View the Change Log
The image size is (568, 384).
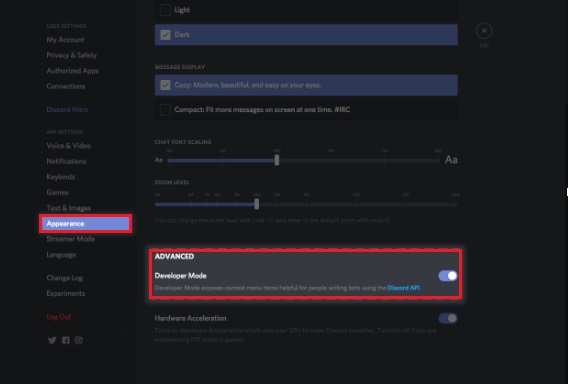(x=64, y=278)
